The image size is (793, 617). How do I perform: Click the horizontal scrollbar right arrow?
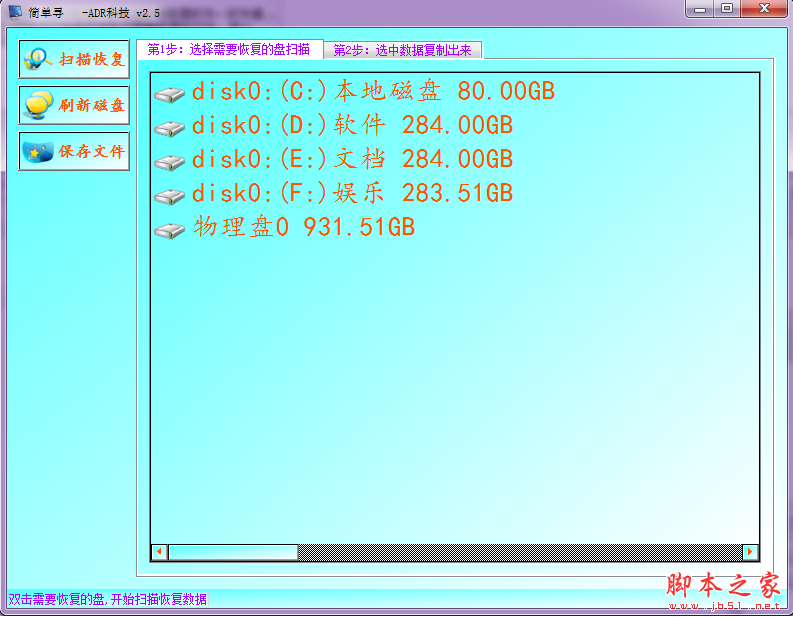[750, 552]
